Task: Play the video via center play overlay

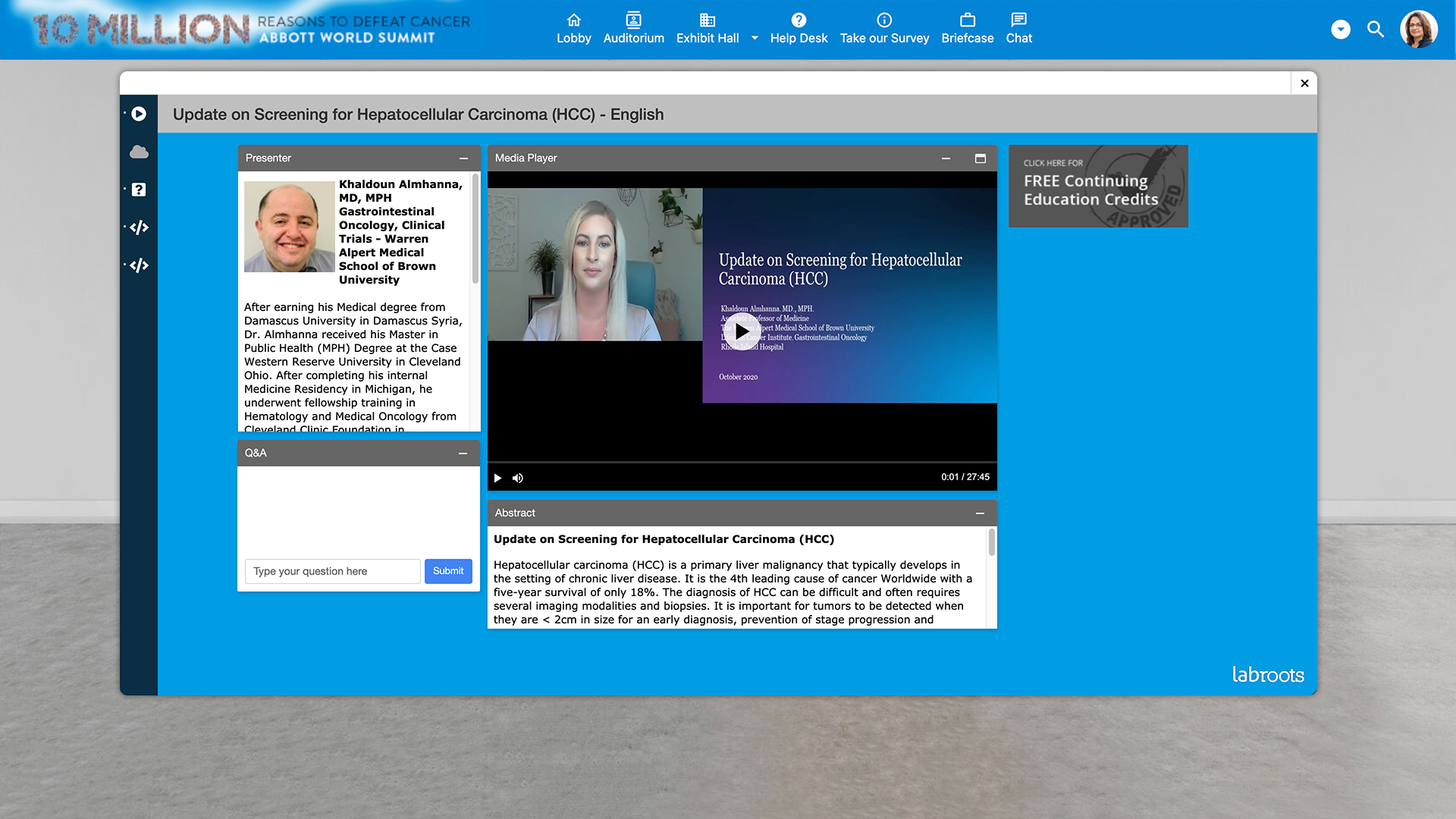Action: [741, 331]
